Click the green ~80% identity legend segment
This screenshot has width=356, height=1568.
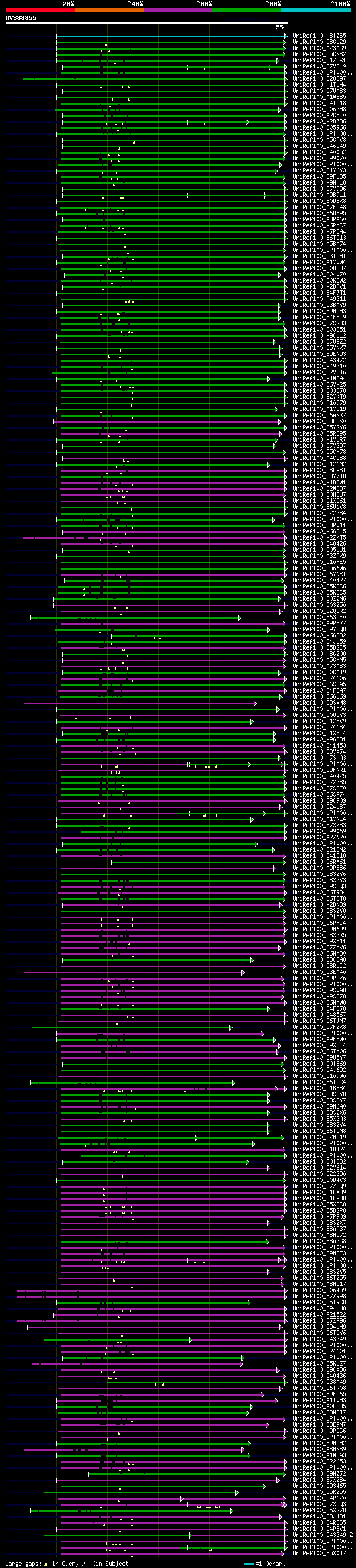pyautogui.click(x=247, y=10)
